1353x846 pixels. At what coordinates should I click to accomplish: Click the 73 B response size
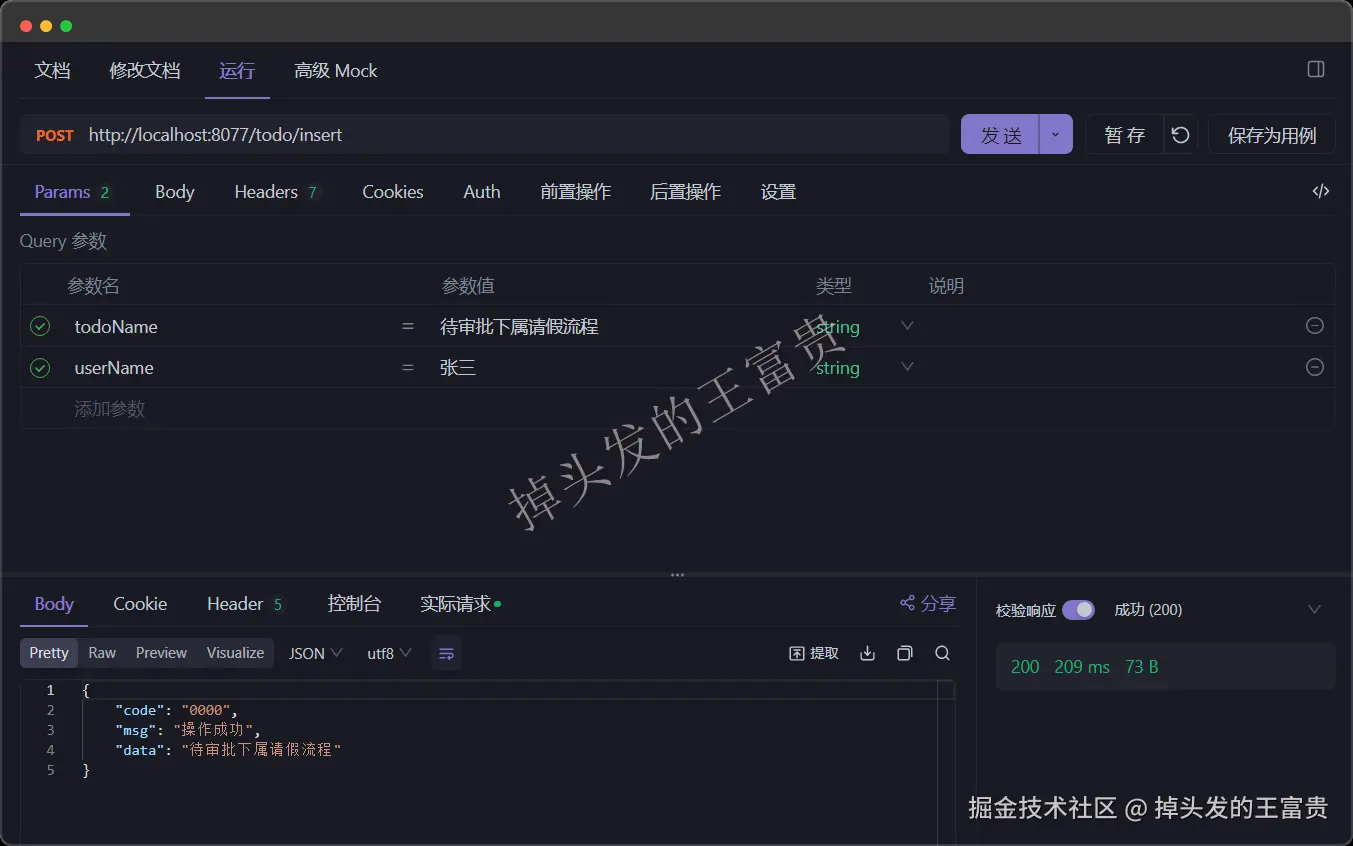(1142, 667)
